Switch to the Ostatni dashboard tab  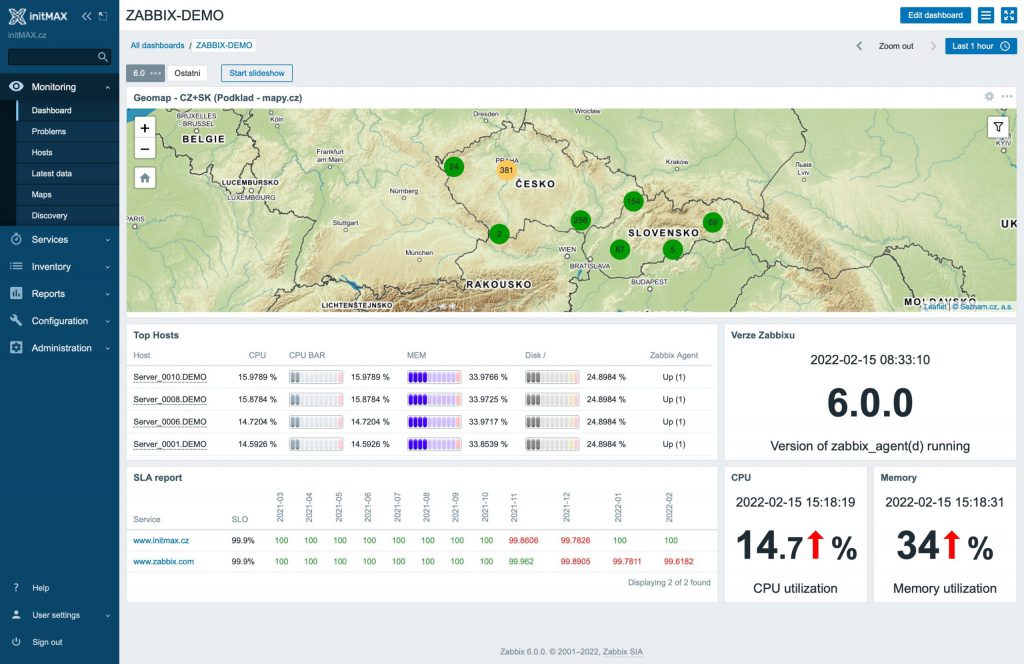point(186,73)
